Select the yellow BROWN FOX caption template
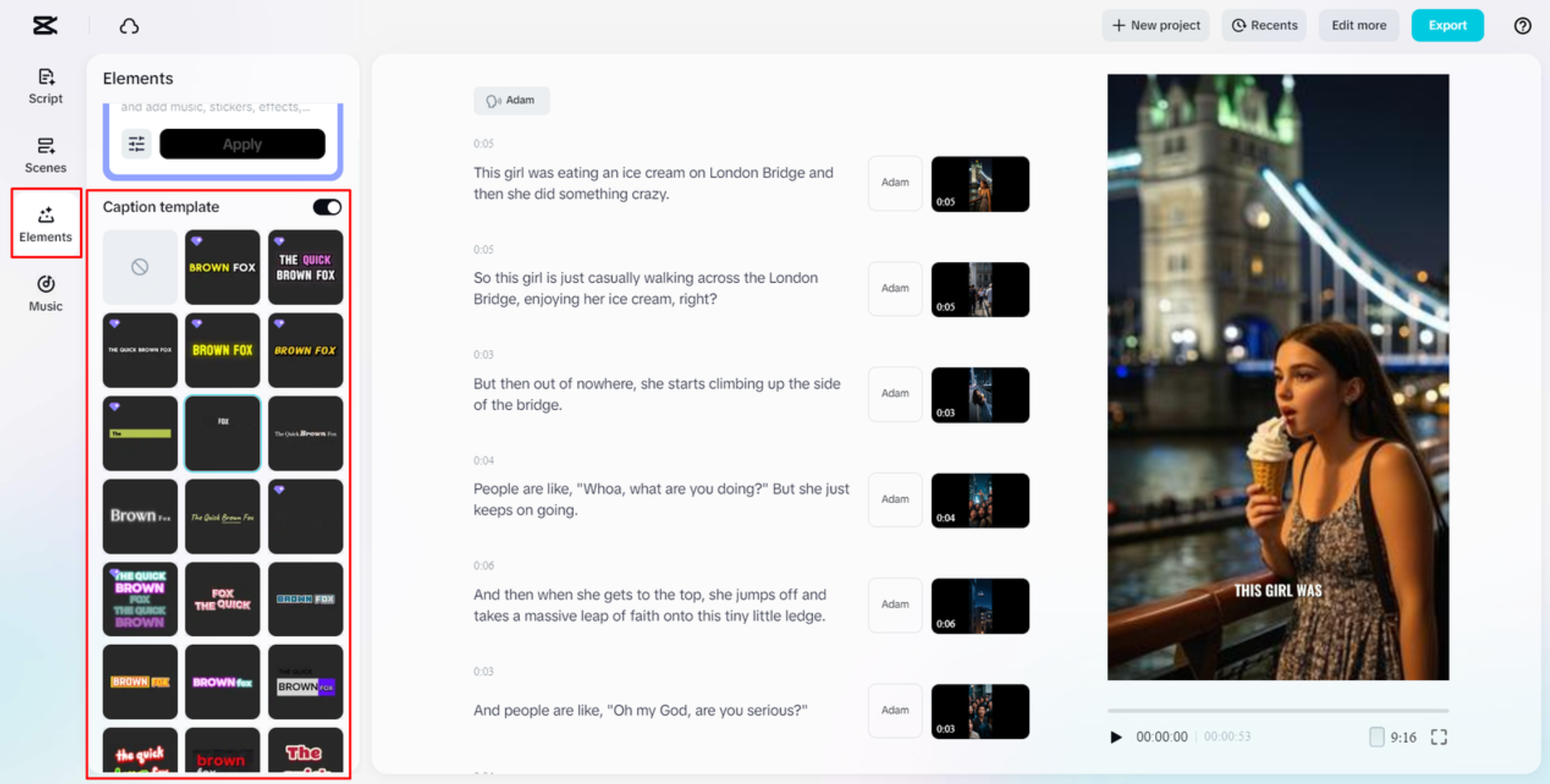Image resolution: width=1550 pixels, height=784 pixels. coord(222,350)
